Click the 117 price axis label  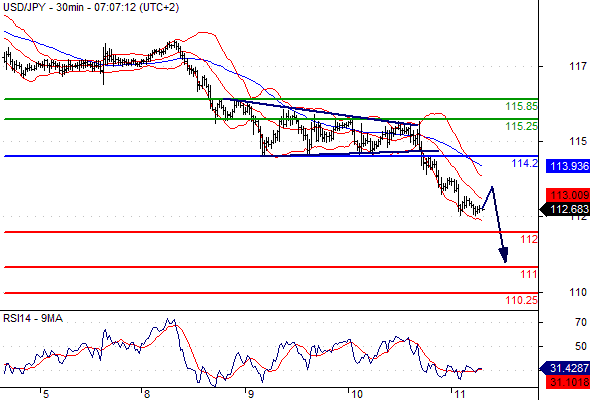click(x=578, y=67)
